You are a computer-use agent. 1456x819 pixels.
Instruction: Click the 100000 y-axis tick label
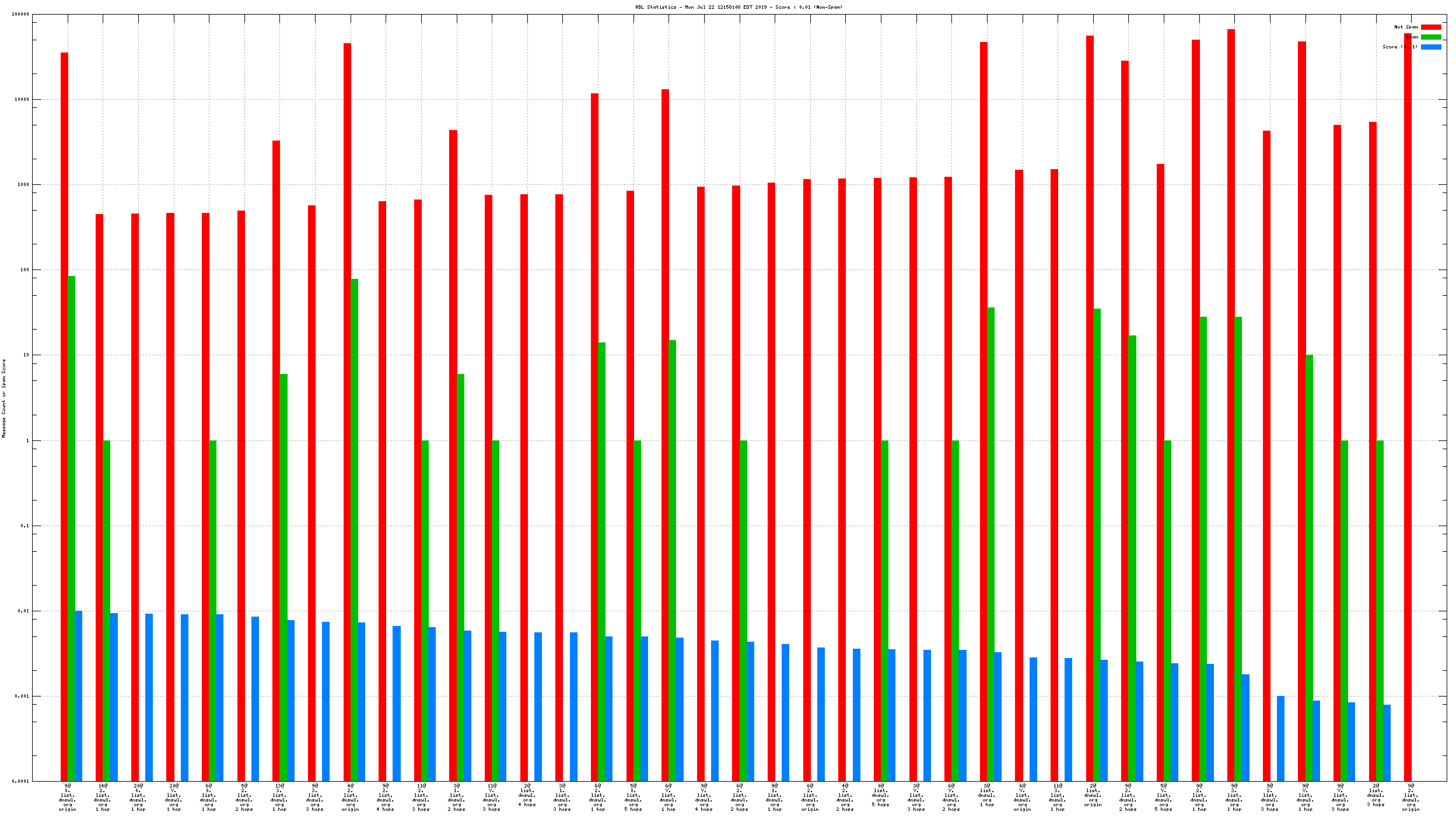pyautogui.click(x=20, y=14)
